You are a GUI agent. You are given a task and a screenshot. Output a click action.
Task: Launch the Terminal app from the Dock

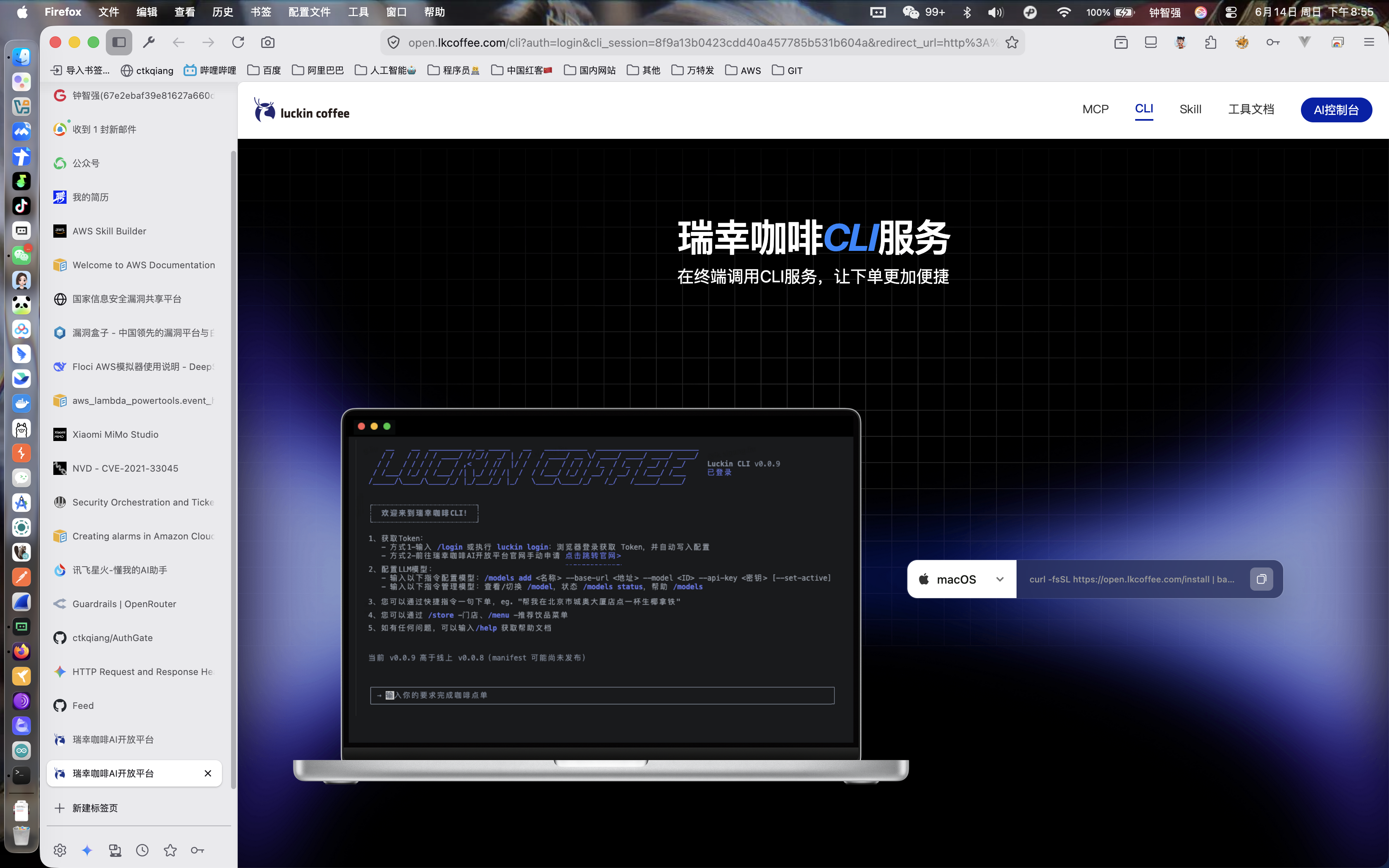(x=21, y=775)
